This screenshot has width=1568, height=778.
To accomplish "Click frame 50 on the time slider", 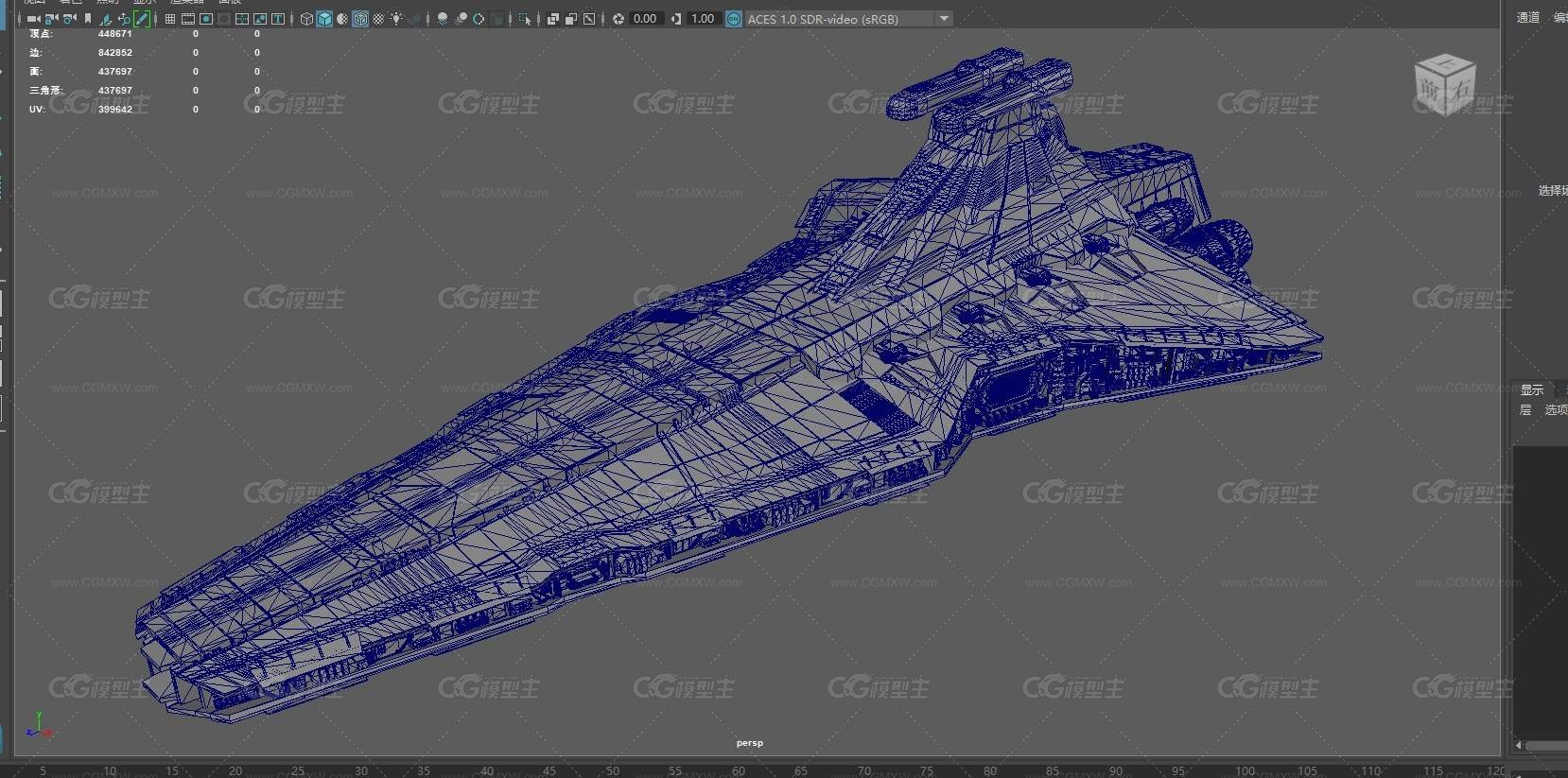I will point(613,771).
